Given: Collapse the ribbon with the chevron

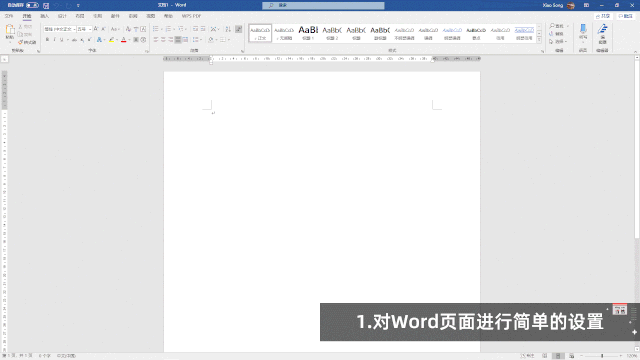Looking at the screenshot, I should [x=635, y=51].
